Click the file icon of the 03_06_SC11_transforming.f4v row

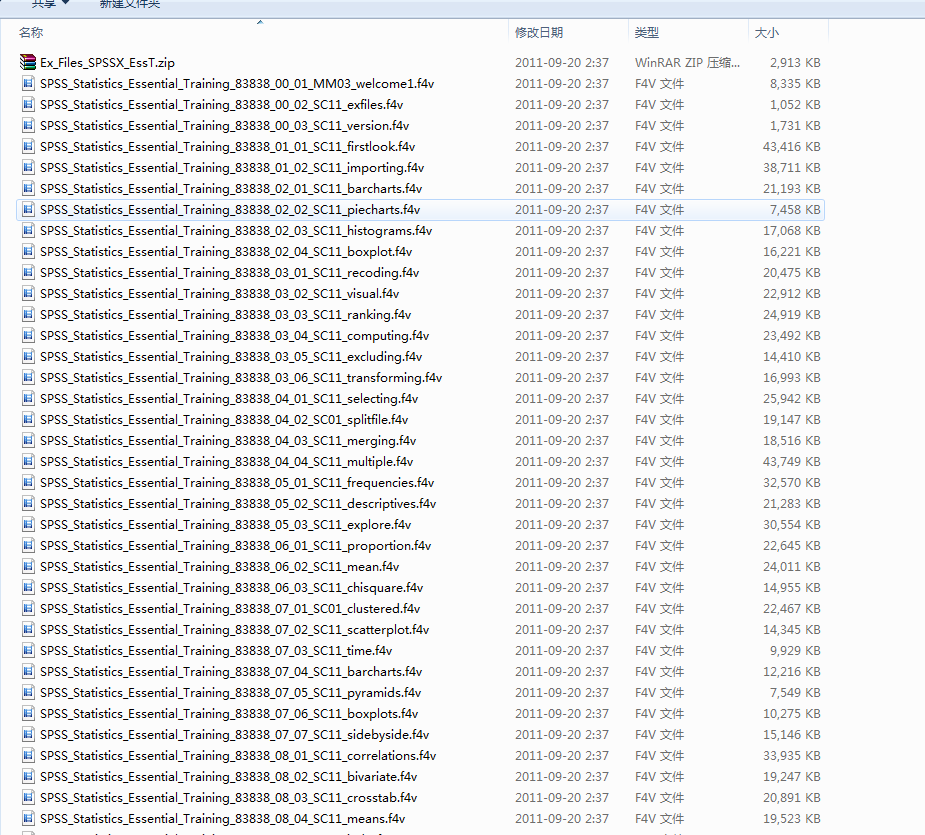pyautogui.click(x=28, y=378)
